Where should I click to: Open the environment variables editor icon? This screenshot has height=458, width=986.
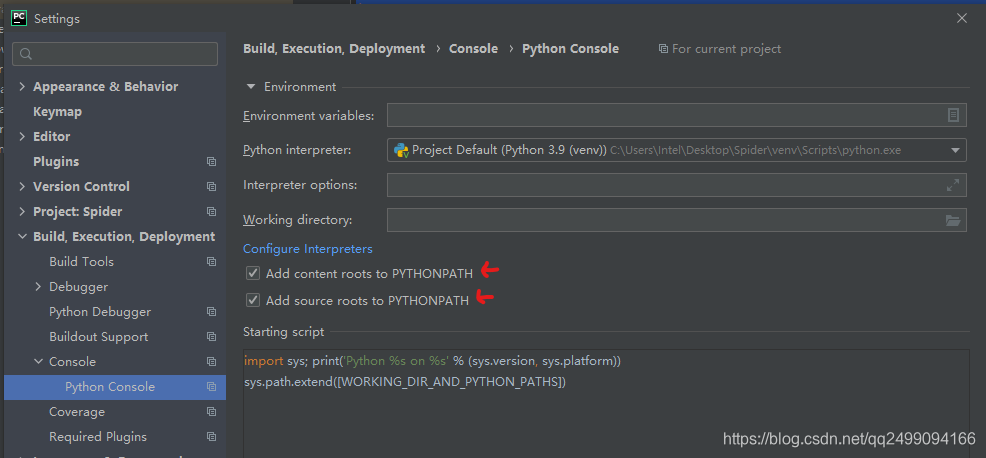(x=953, y=115)
